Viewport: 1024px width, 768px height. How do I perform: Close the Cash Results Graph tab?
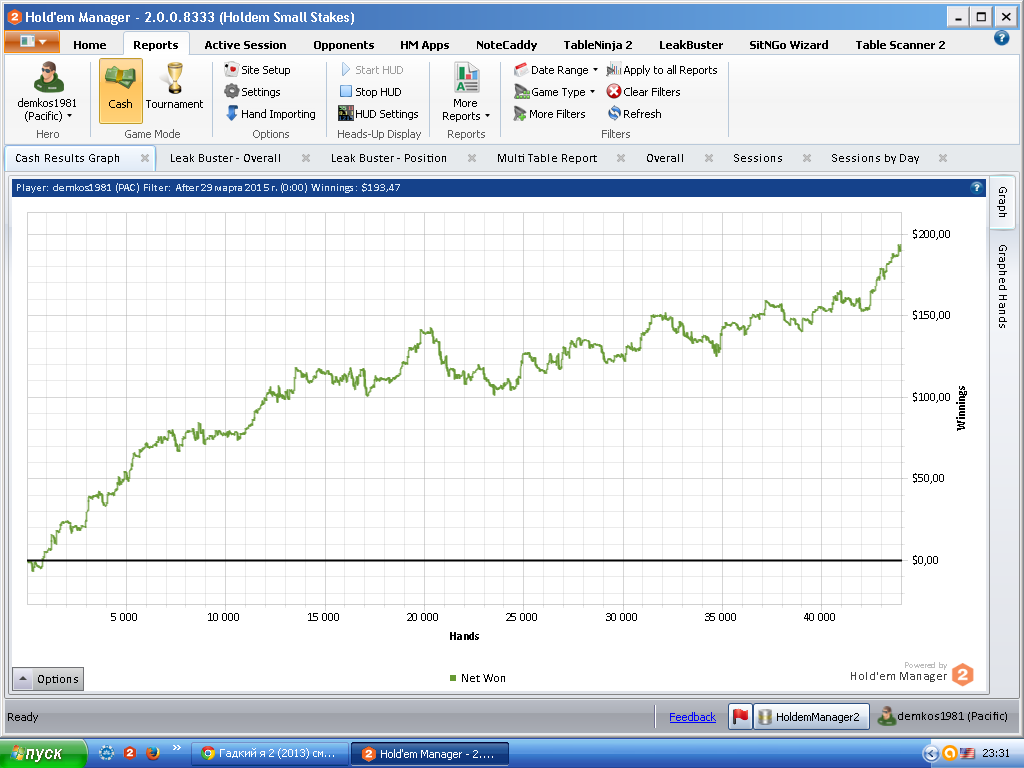[x=145, y=158]
